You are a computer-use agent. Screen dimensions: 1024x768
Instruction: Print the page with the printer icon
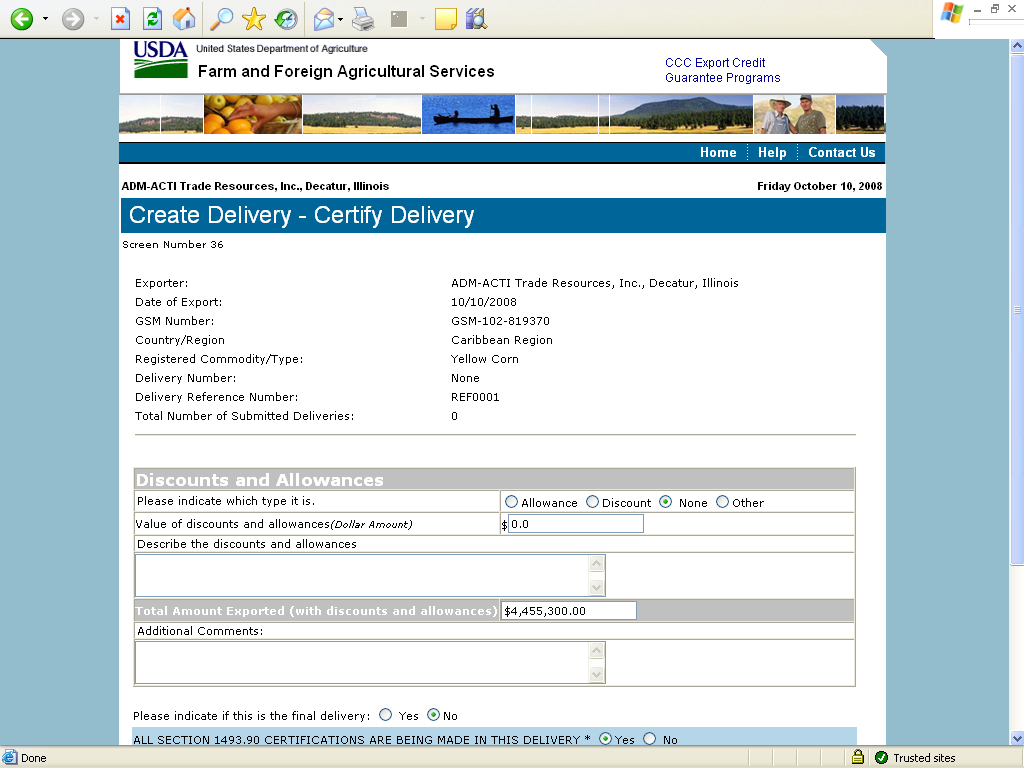point(363,19)
